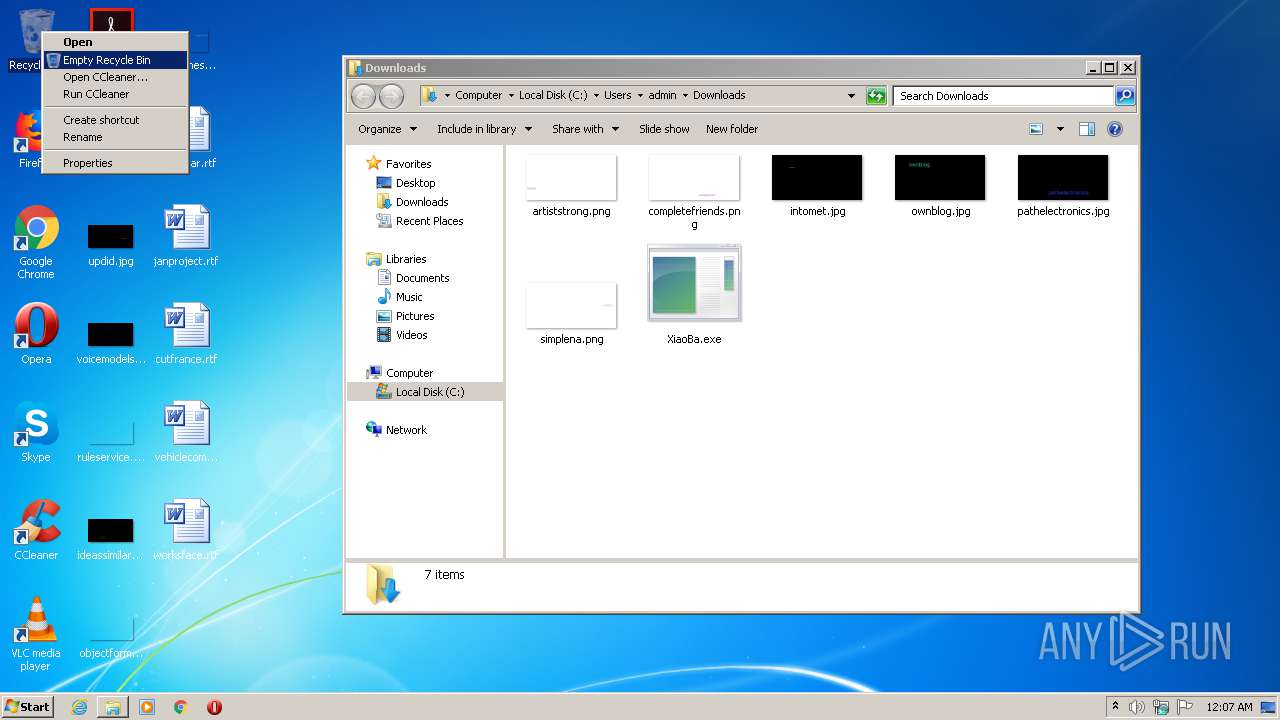Select Opera desktop shortcut
1280x720 pixels.
[36, 334]
